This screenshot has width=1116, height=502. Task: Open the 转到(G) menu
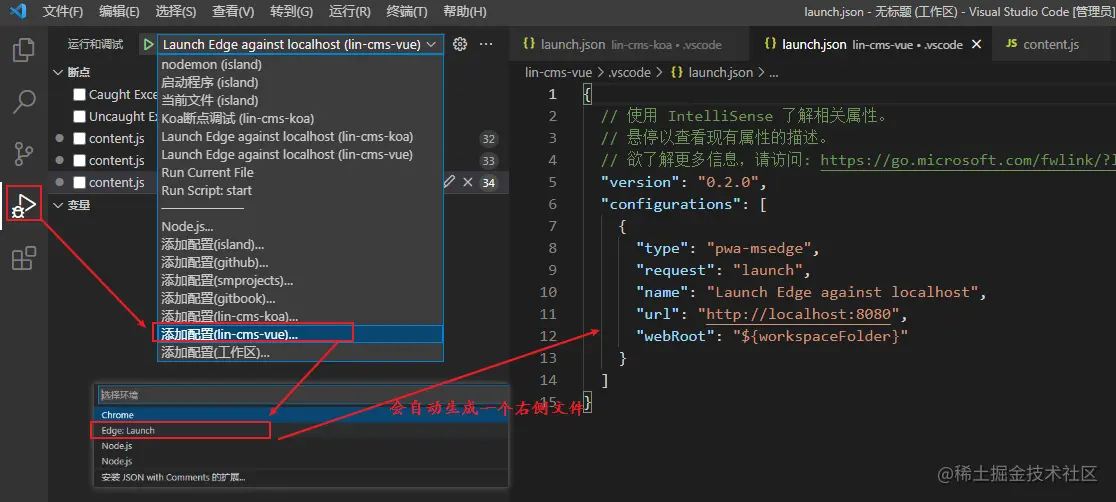(x=292, y=12)
